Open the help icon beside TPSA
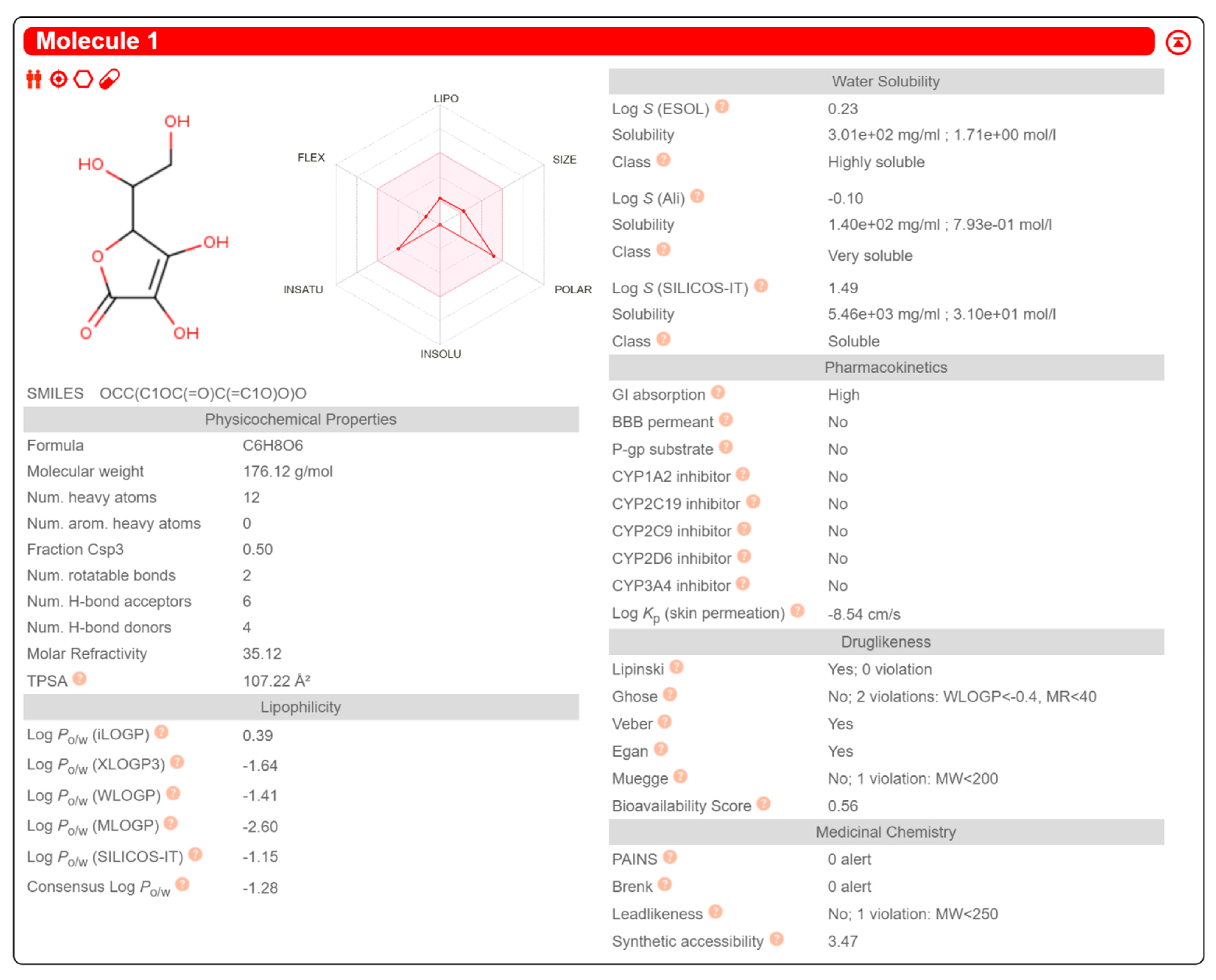1216x980 pixels. point(79,679)
